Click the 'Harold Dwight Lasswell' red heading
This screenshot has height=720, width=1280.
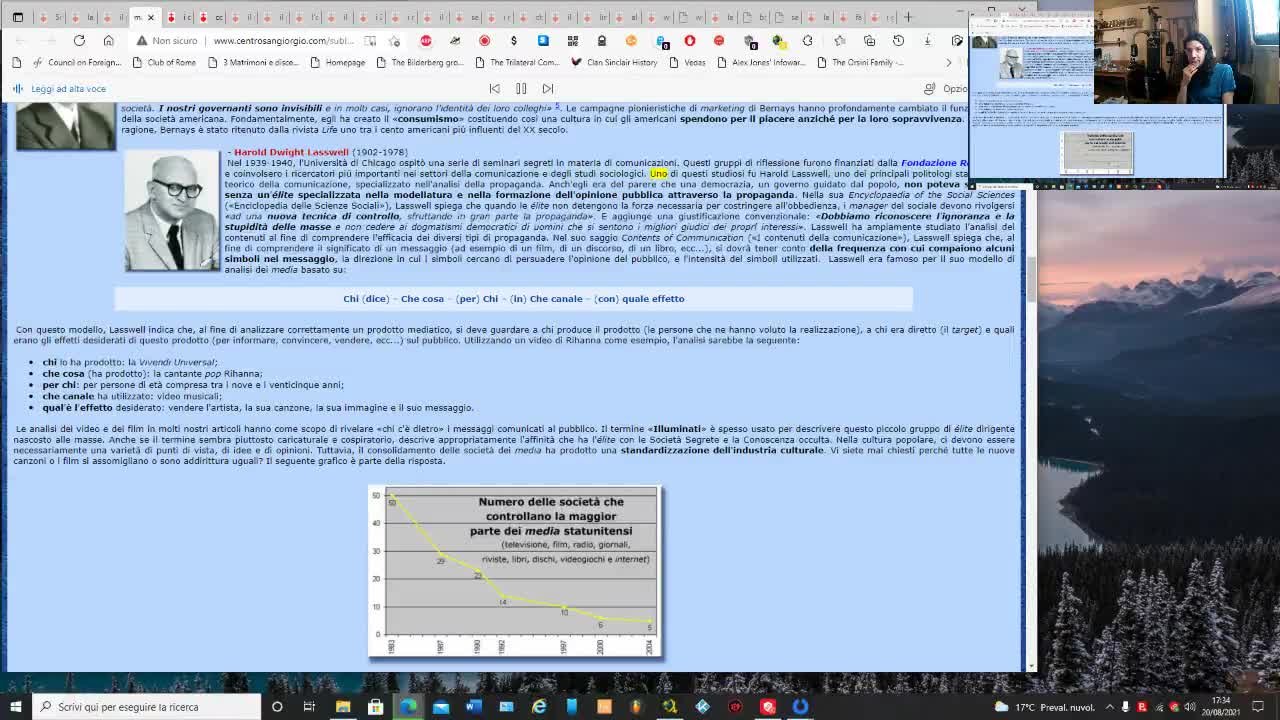291,152
